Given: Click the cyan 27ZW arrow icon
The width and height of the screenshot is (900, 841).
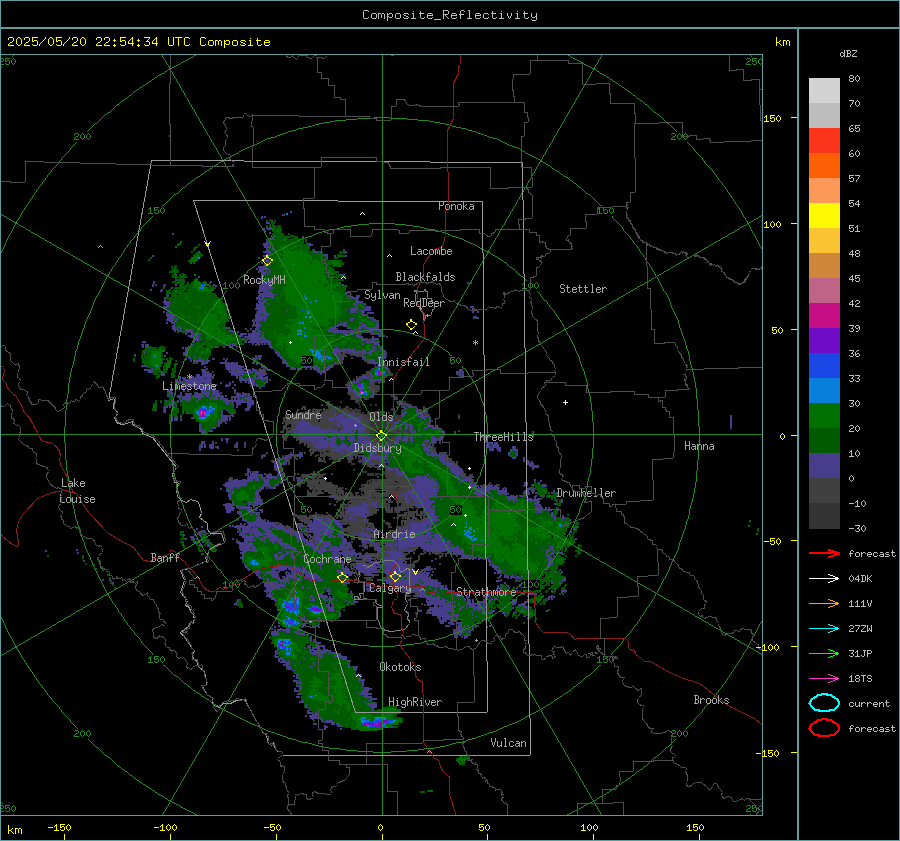Looking at the screenshot, I should pyautogui.click(x=824, y=629).
